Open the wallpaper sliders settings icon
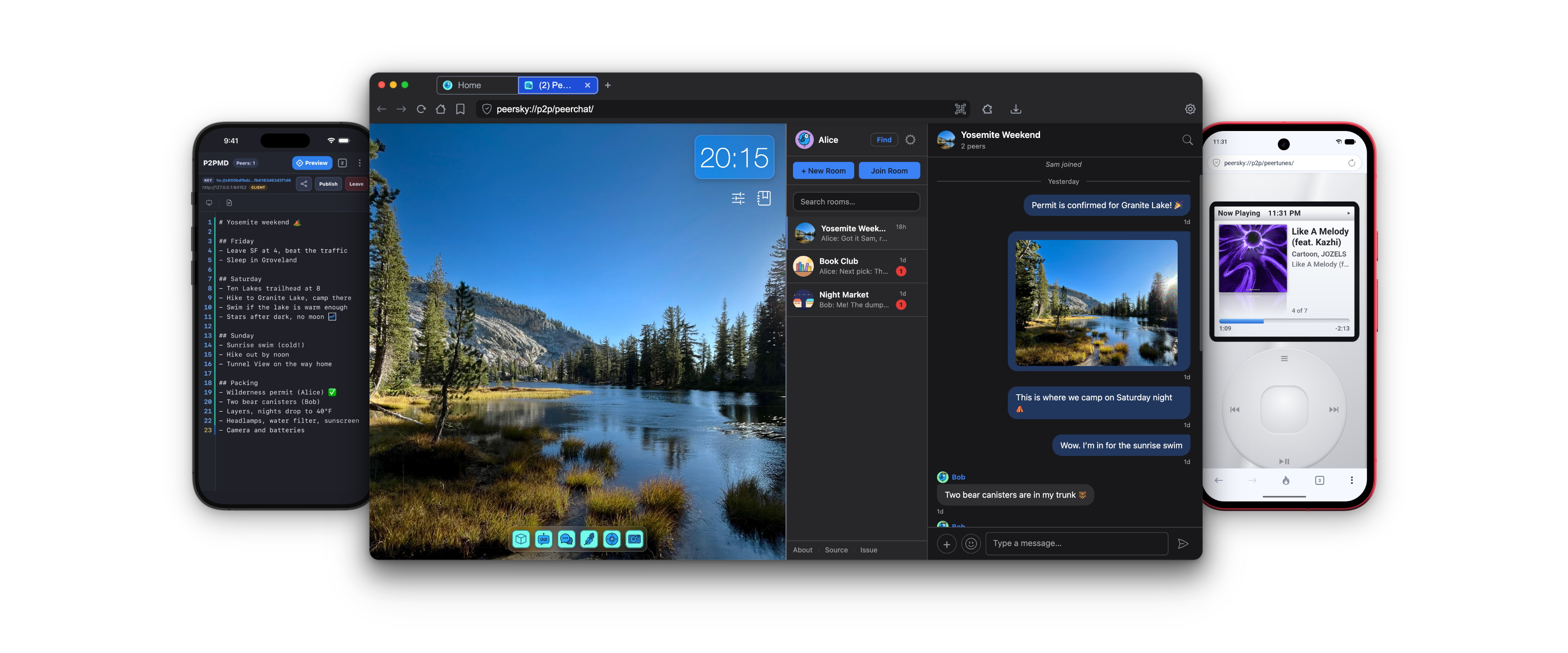This screenshot has width=1568, height=653. click(x=738, y=198)
